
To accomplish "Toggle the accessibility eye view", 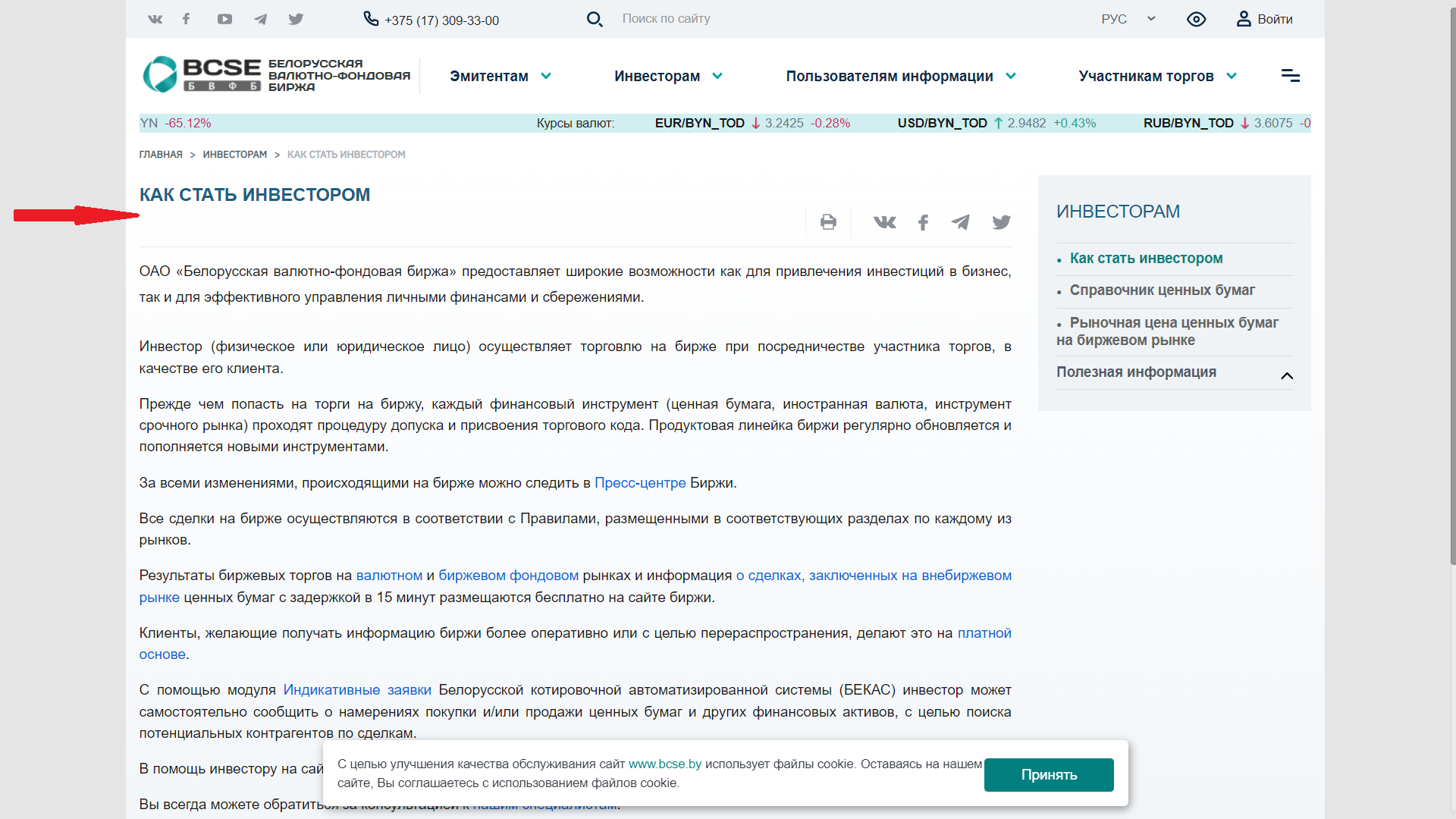I will coord(1196,19).
